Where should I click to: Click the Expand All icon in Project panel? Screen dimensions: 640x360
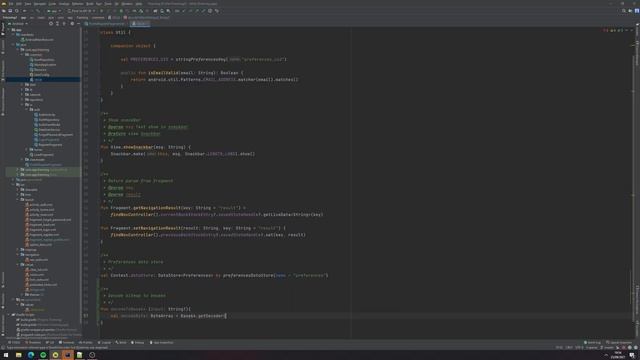coord(57,24)
